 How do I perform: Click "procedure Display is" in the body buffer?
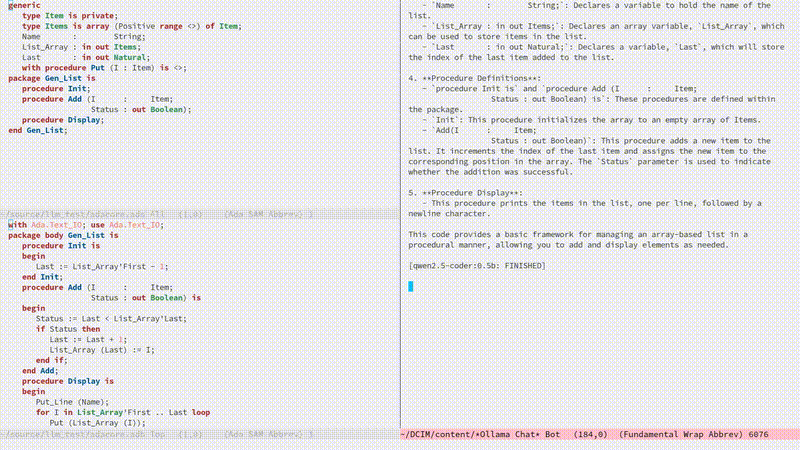pyautogui.click(x=68, y=381)
